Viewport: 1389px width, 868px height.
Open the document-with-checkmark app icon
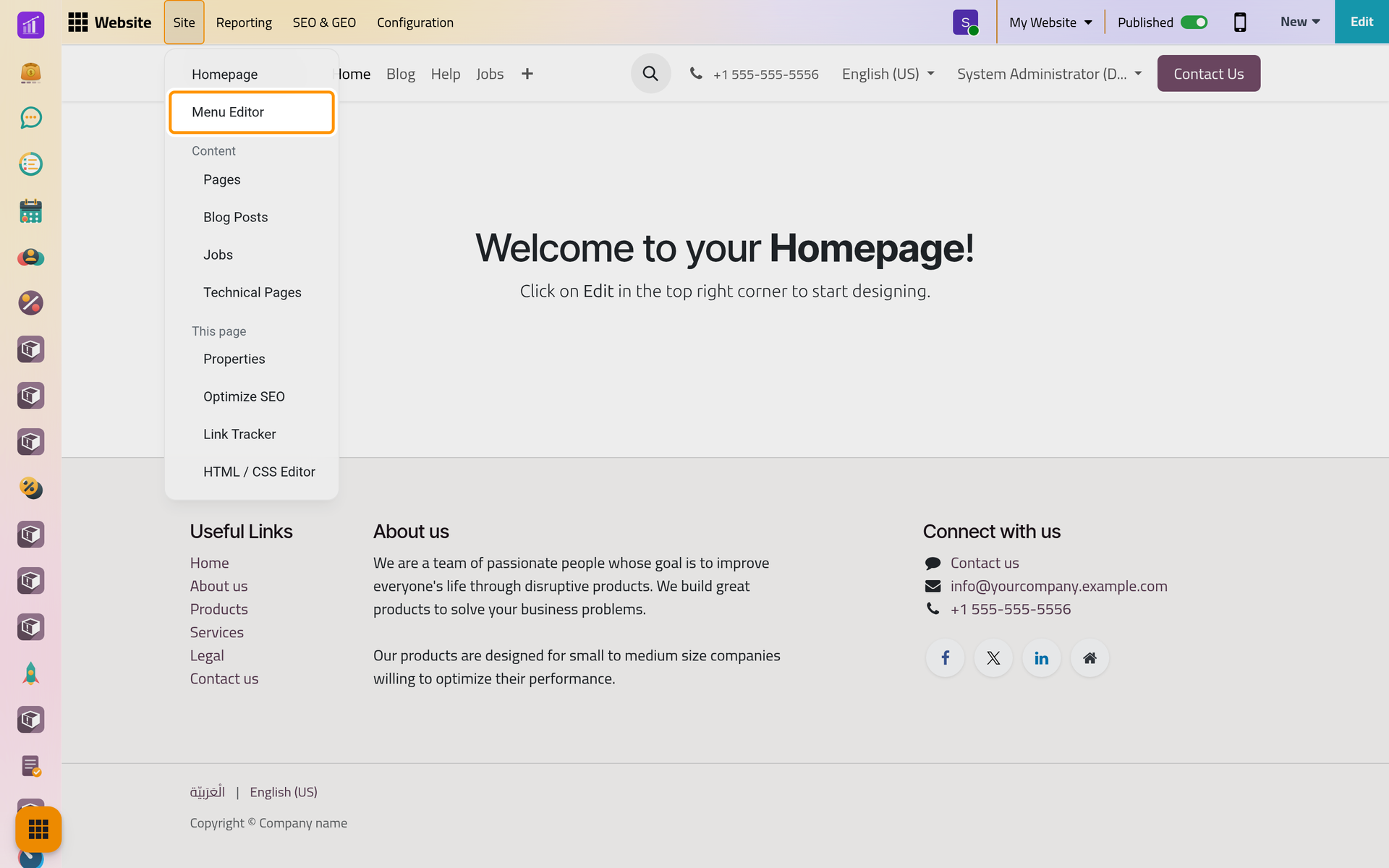30,766
